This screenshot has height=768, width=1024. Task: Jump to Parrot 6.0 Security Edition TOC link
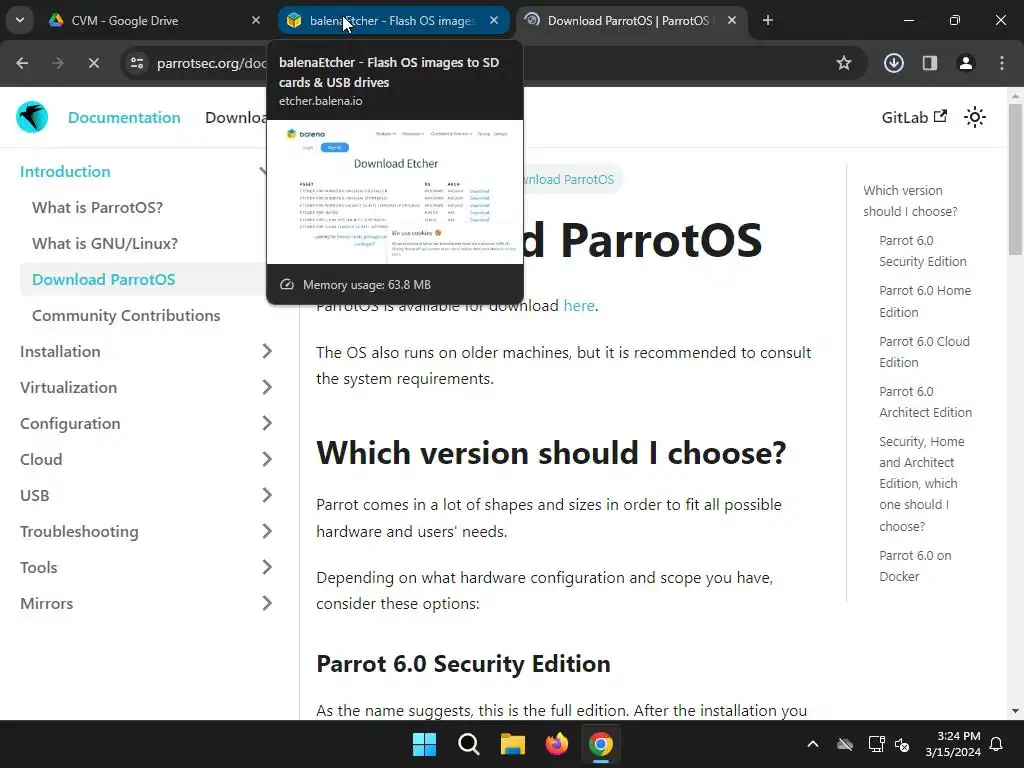[923, 251]
